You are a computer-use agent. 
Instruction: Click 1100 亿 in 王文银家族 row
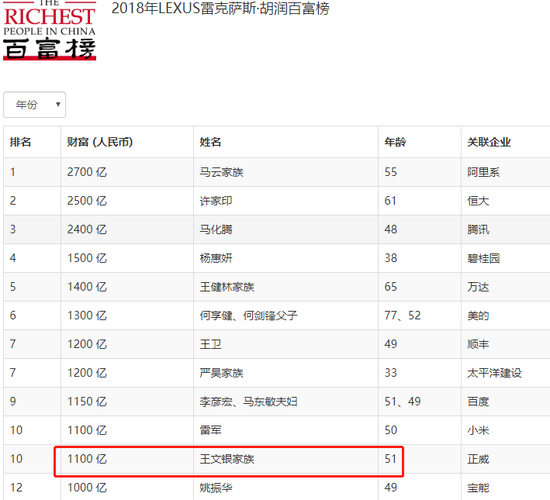(x=87, y=459)
